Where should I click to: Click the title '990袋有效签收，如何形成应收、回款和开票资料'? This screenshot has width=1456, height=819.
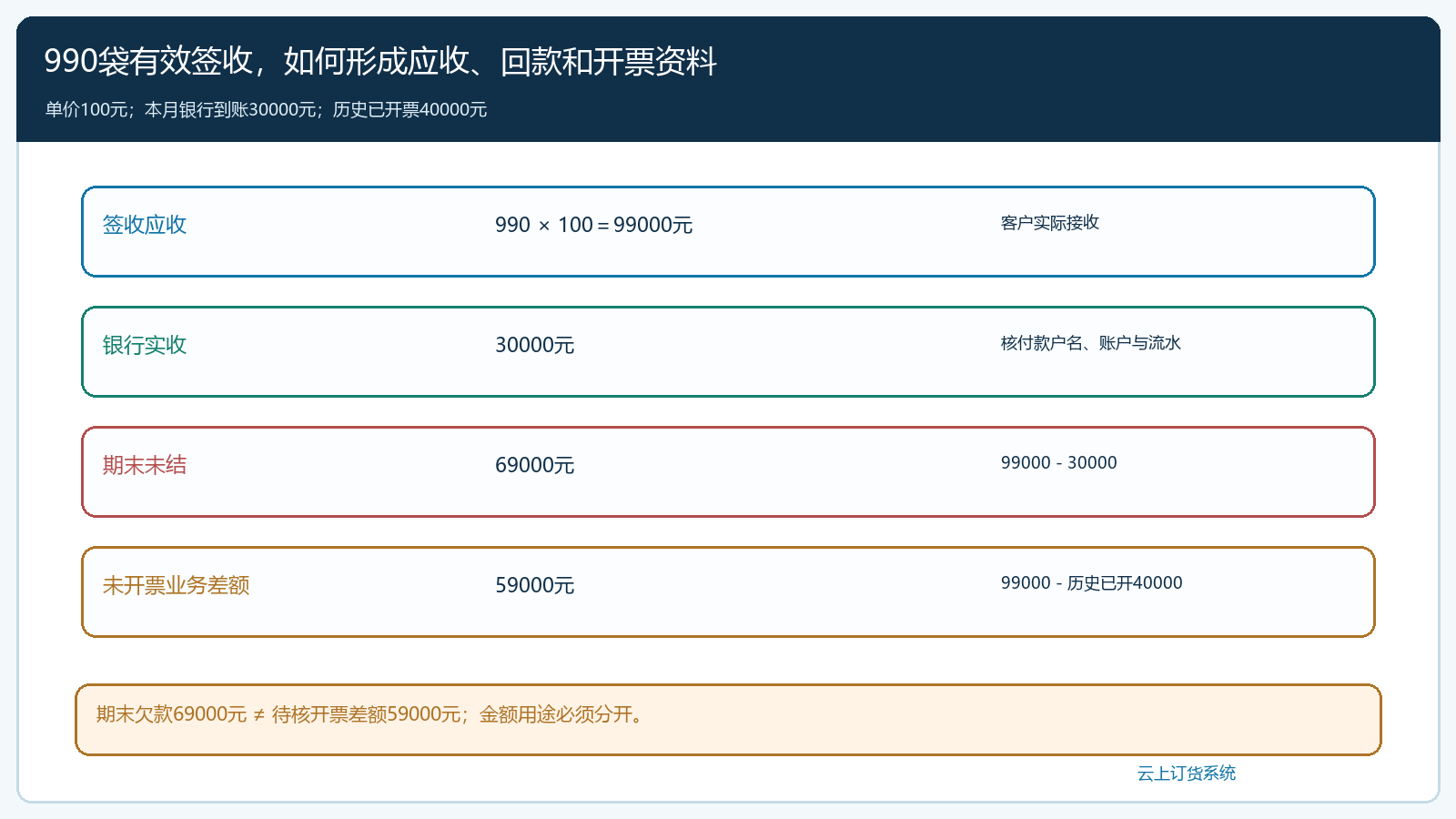(380, 61)
